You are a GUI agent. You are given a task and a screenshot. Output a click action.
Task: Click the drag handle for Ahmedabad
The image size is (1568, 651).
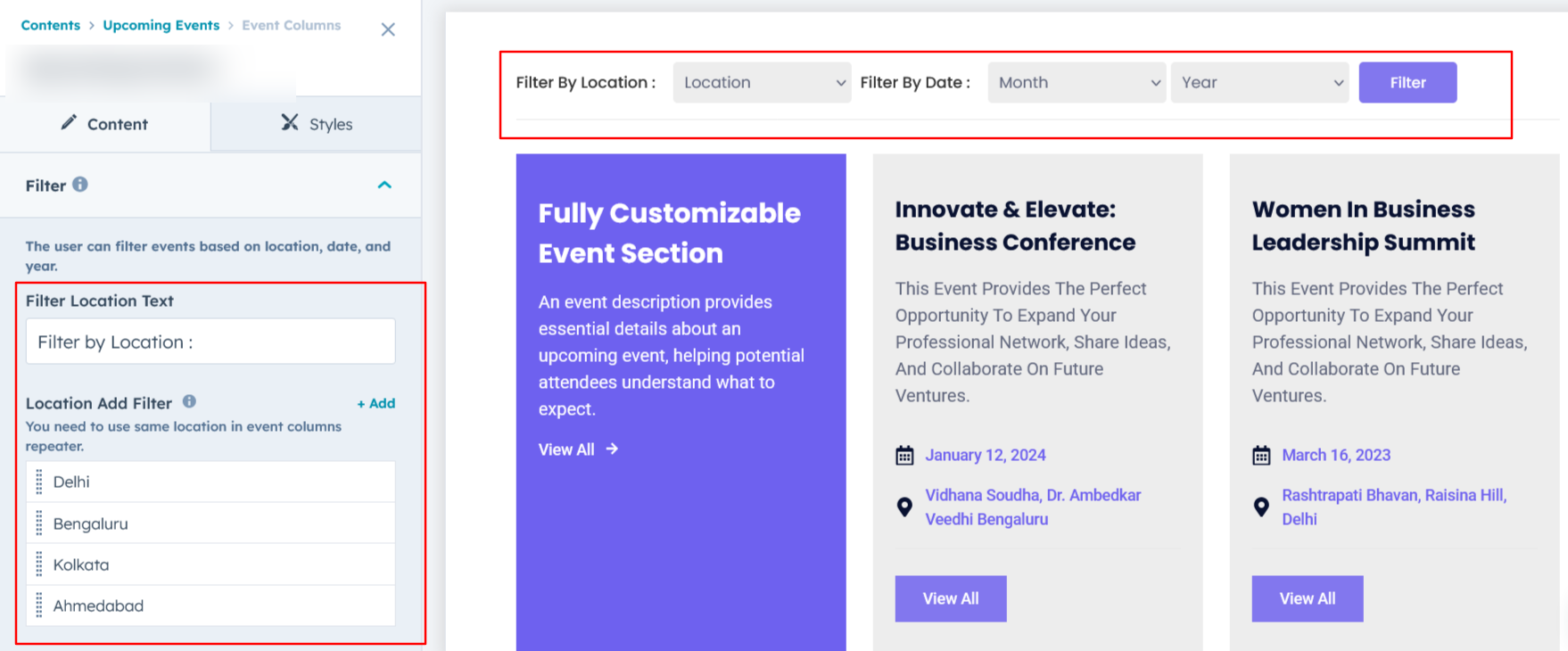39,606
